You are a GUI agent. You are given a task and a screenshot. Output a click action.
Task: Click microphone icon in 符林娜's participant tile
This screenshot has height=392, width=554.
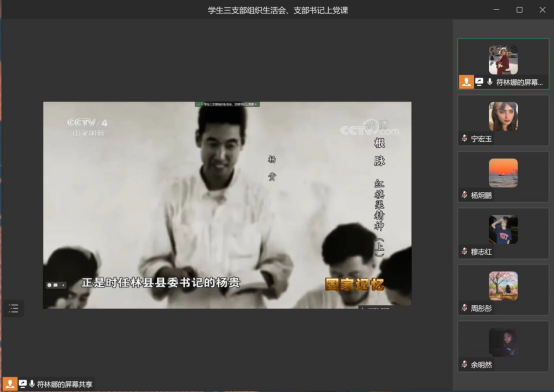click(x=490, y=82)
